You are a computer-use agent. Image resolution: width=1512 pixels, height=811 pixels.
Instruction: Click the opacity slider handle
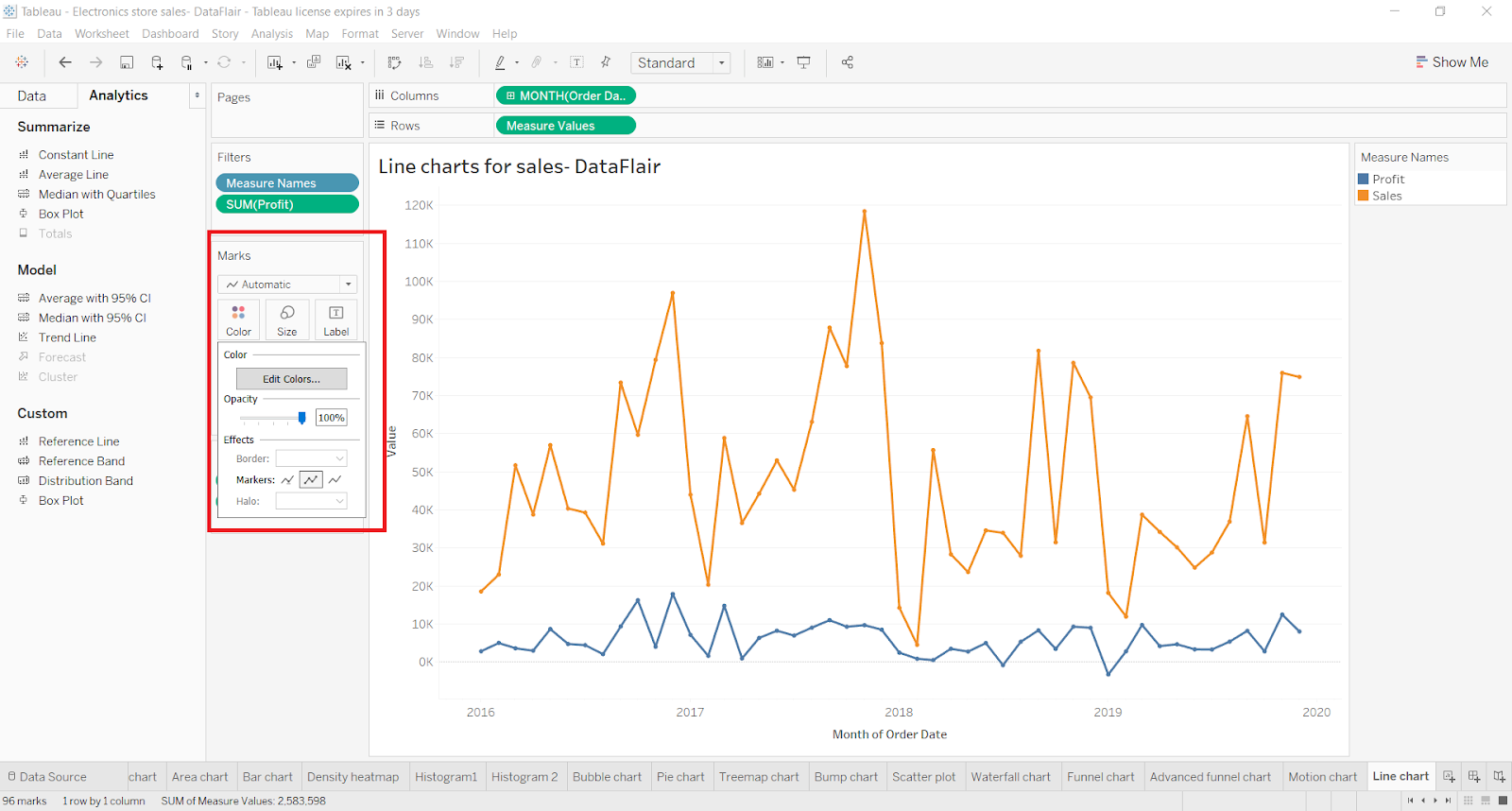click(302, 418)
